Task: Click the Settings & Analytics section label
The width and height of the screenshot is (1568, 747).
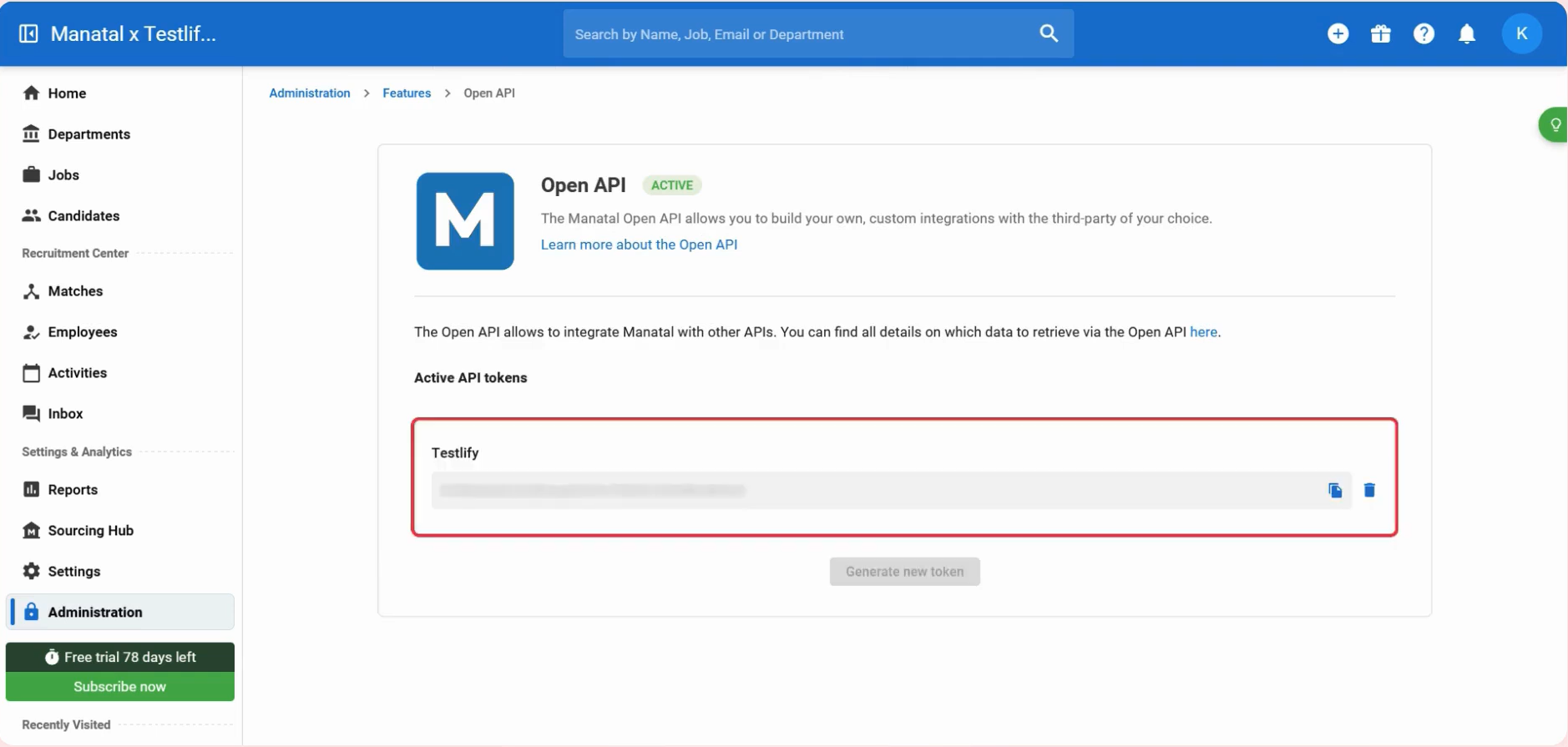Action: pyautogui.click(x=77, y=452)
